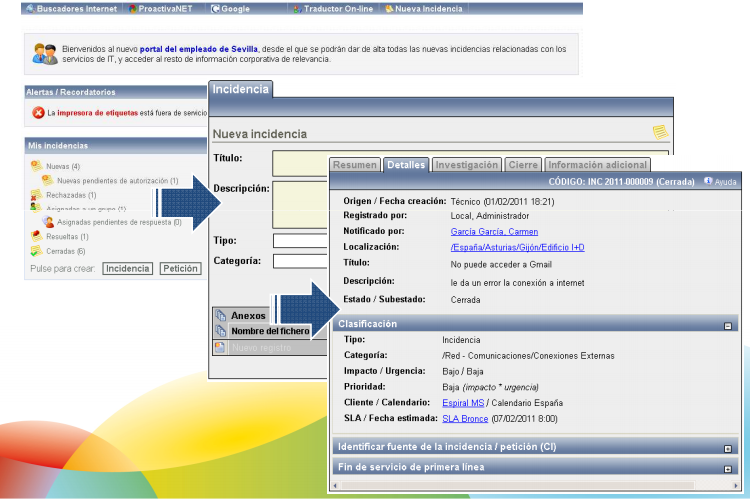
Task: Open Nuevas (4) incidents list
Action: pos(63,166)
